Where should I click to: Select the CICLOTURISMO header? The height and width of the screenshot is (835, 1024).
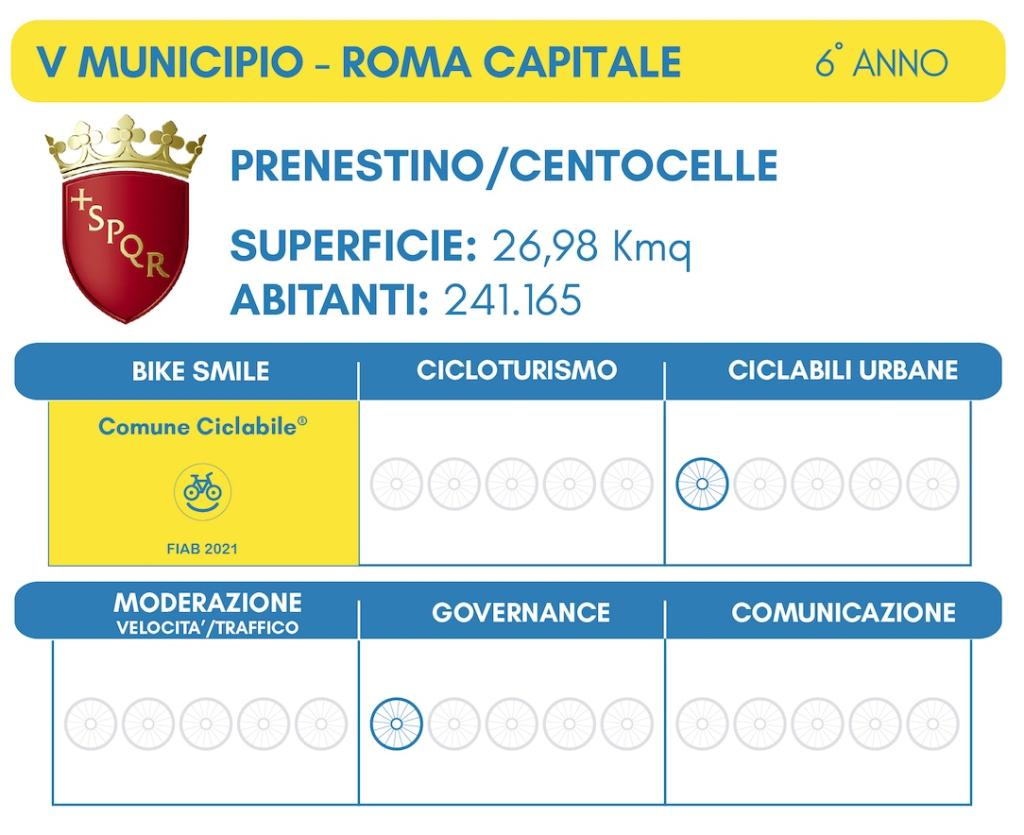(x=517, y=370)
